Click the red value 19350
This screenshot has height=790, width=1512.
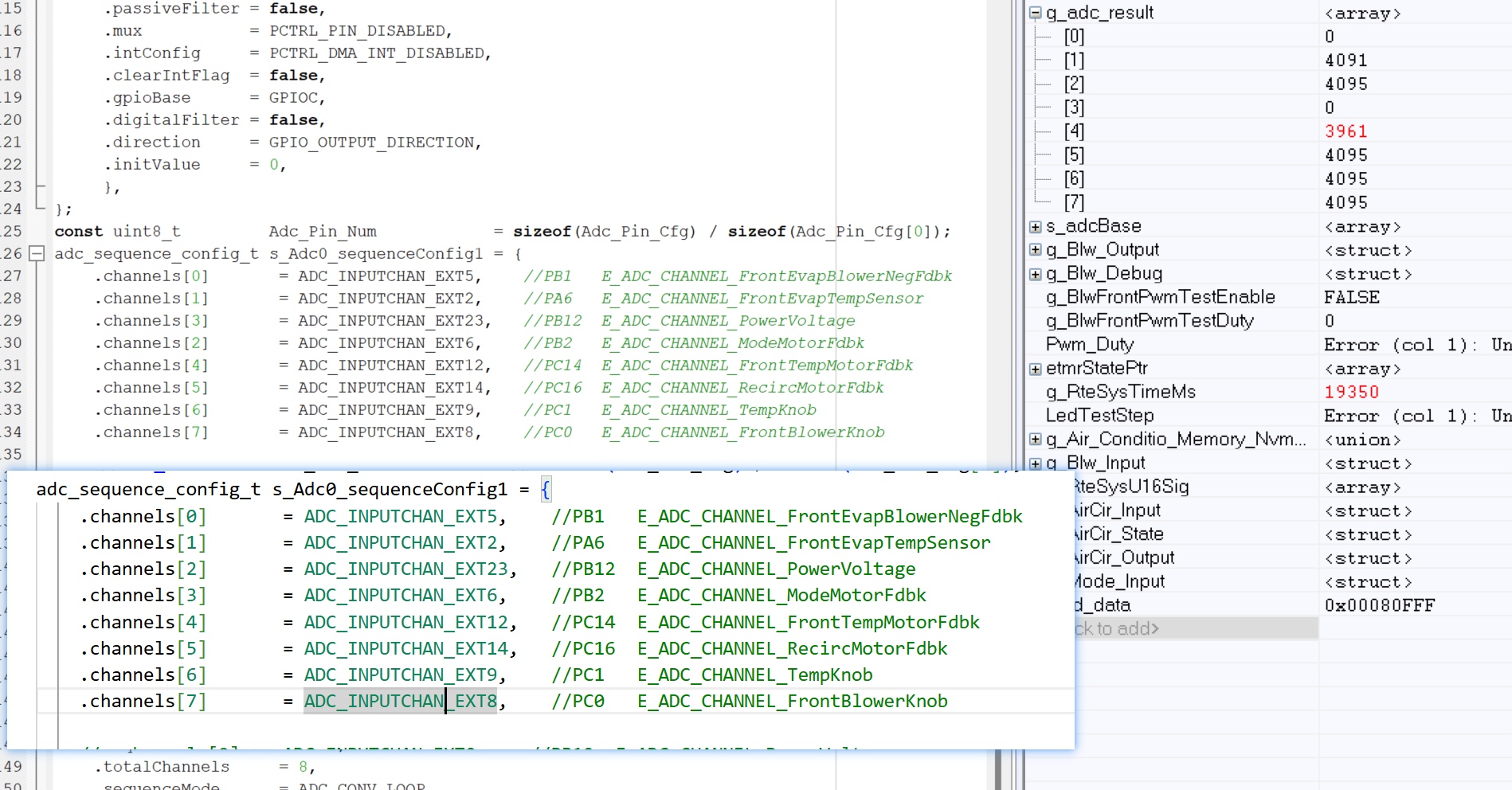tap(1352, 392)
